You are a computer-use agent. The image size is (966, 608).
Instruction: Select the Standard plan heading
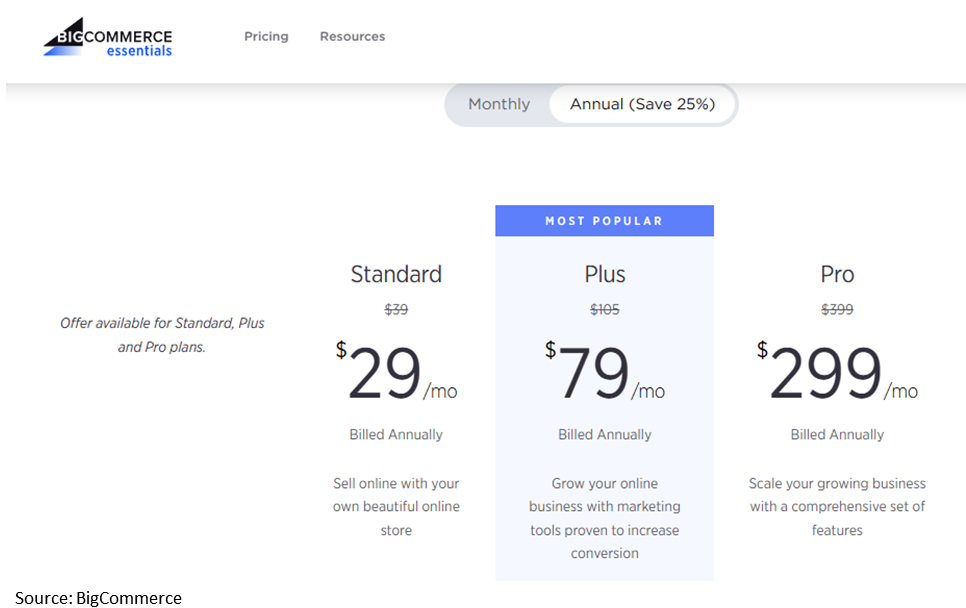[x=396, y=274]
